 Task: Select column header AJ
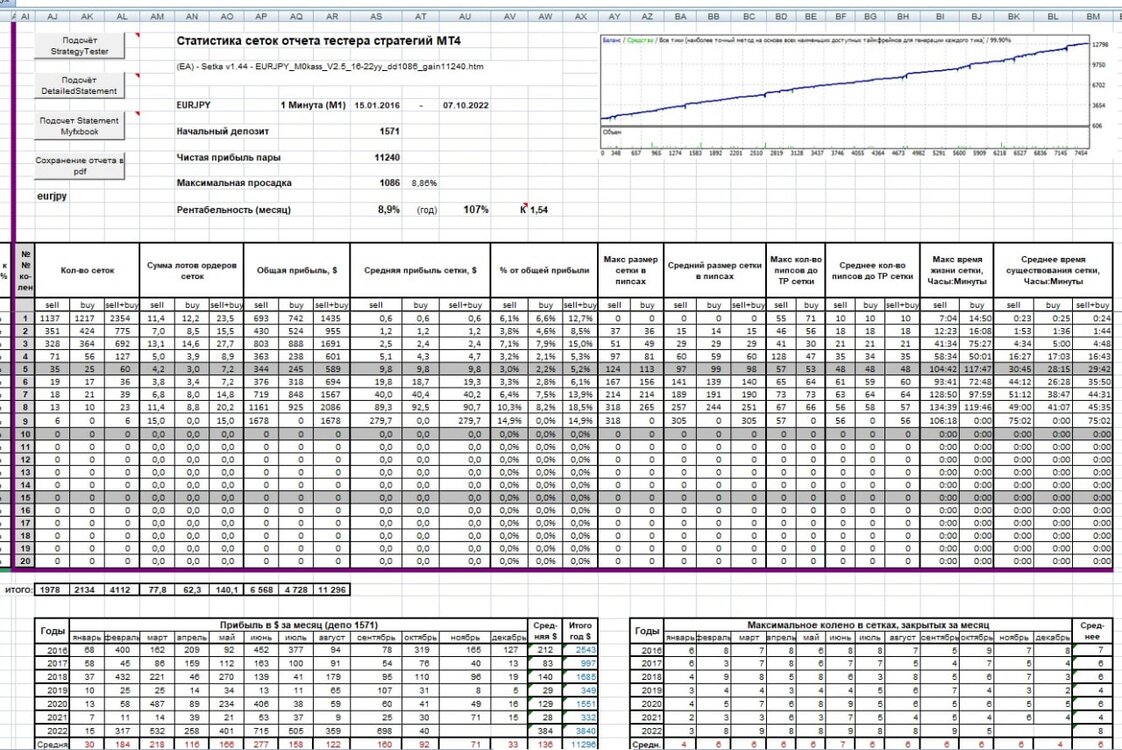(x=52, y=16)
